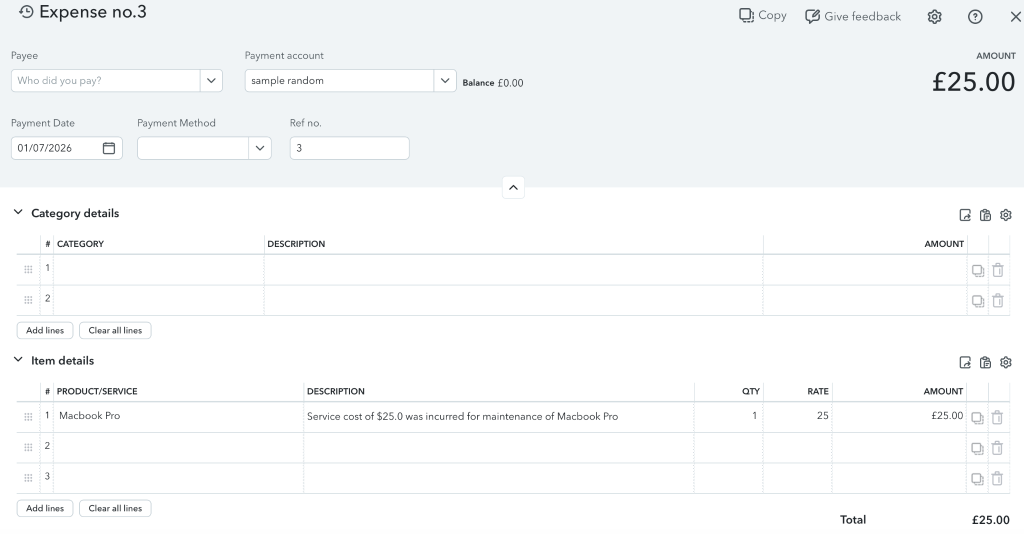1024x534 pixels.
Task: Duplicate the Macbook Pro item line
Action: click(977, 418)
